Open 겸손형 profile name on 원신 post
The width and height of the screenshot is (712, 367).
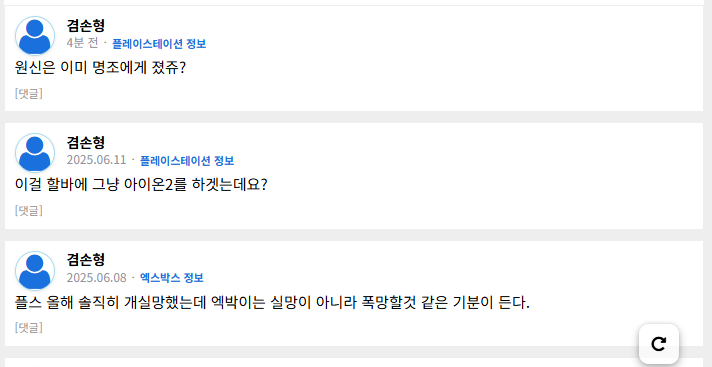click(x=85, y=25)
